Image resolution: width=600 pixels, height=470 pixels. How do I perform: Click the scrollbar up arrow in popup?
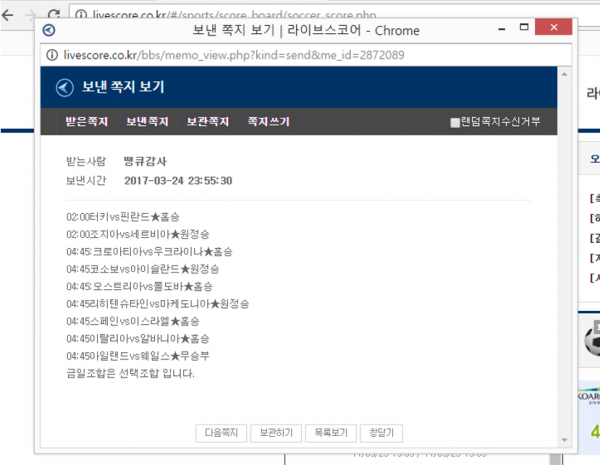coord(564,74)
